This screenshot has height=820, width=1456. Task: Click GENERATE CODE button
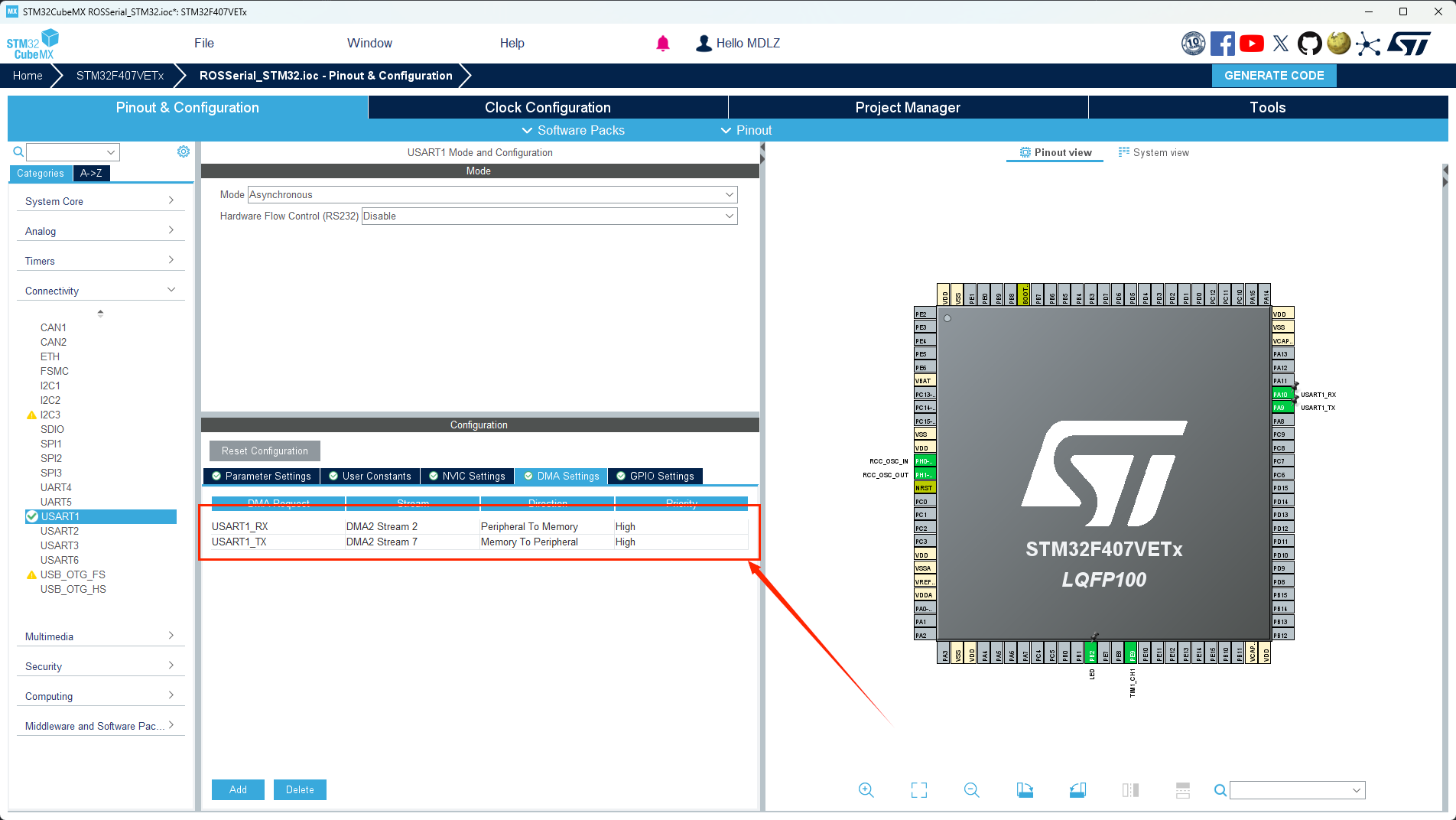click(x=1274, y=75)
